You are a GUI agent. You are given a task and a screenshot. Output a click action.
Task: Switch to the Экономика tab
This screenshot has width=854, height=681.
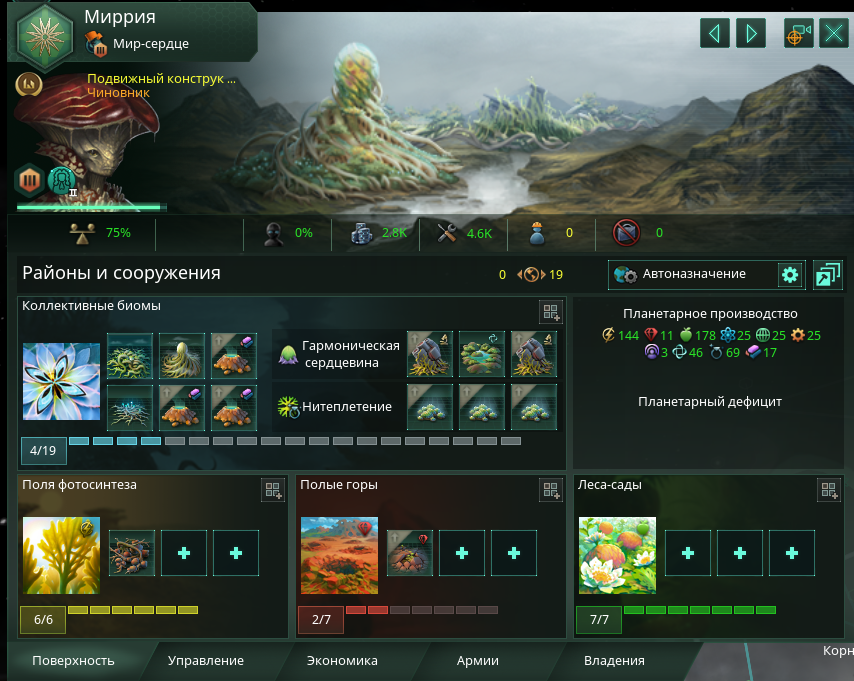pyautogui.click(x=342, y=661)
